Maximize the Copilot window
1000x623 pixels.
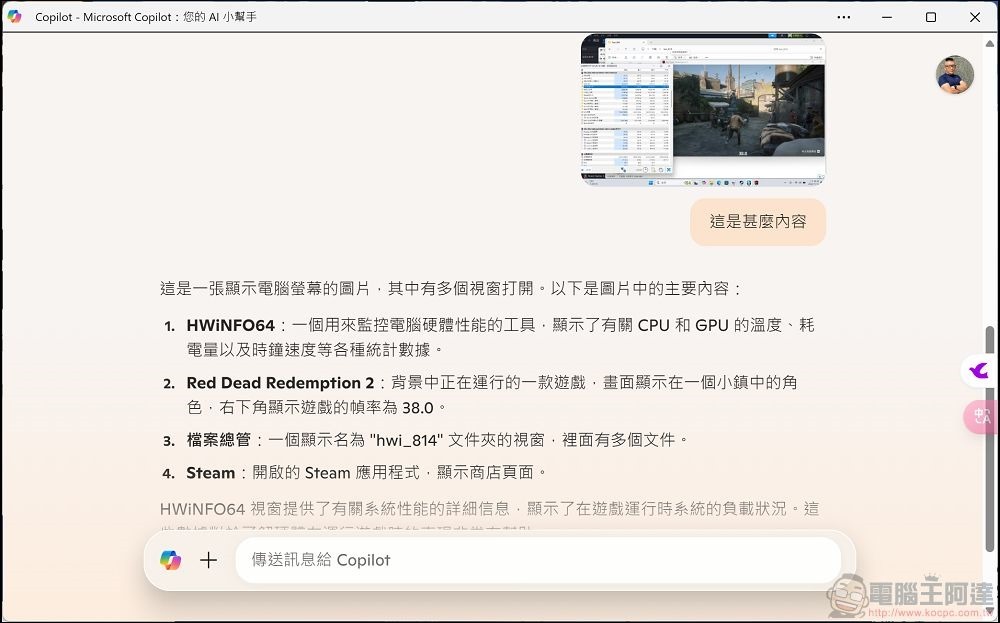pos(931,17)
